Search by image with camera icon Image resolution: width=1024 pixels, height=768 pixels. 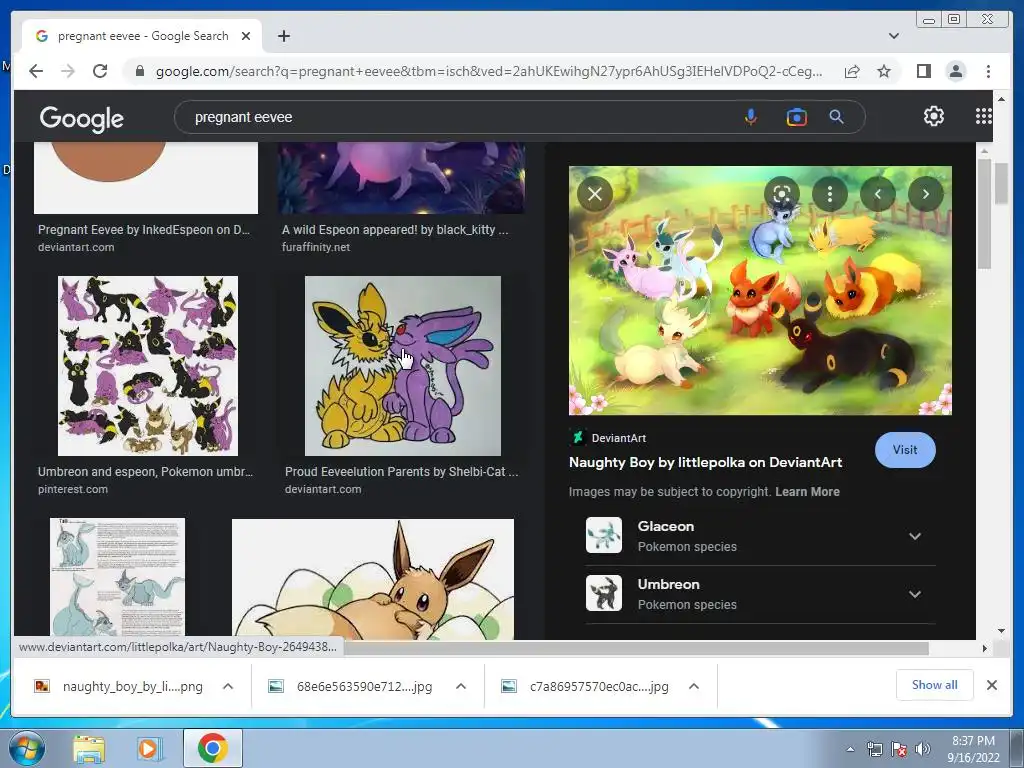[x=796, y=117]
